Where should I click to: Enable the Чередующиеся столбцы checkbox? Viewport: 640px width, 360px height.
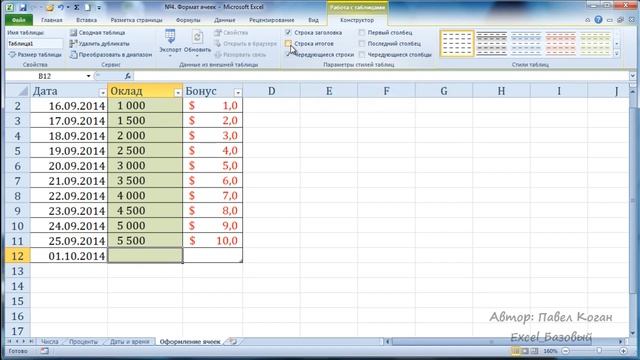[x=362, y=54]
